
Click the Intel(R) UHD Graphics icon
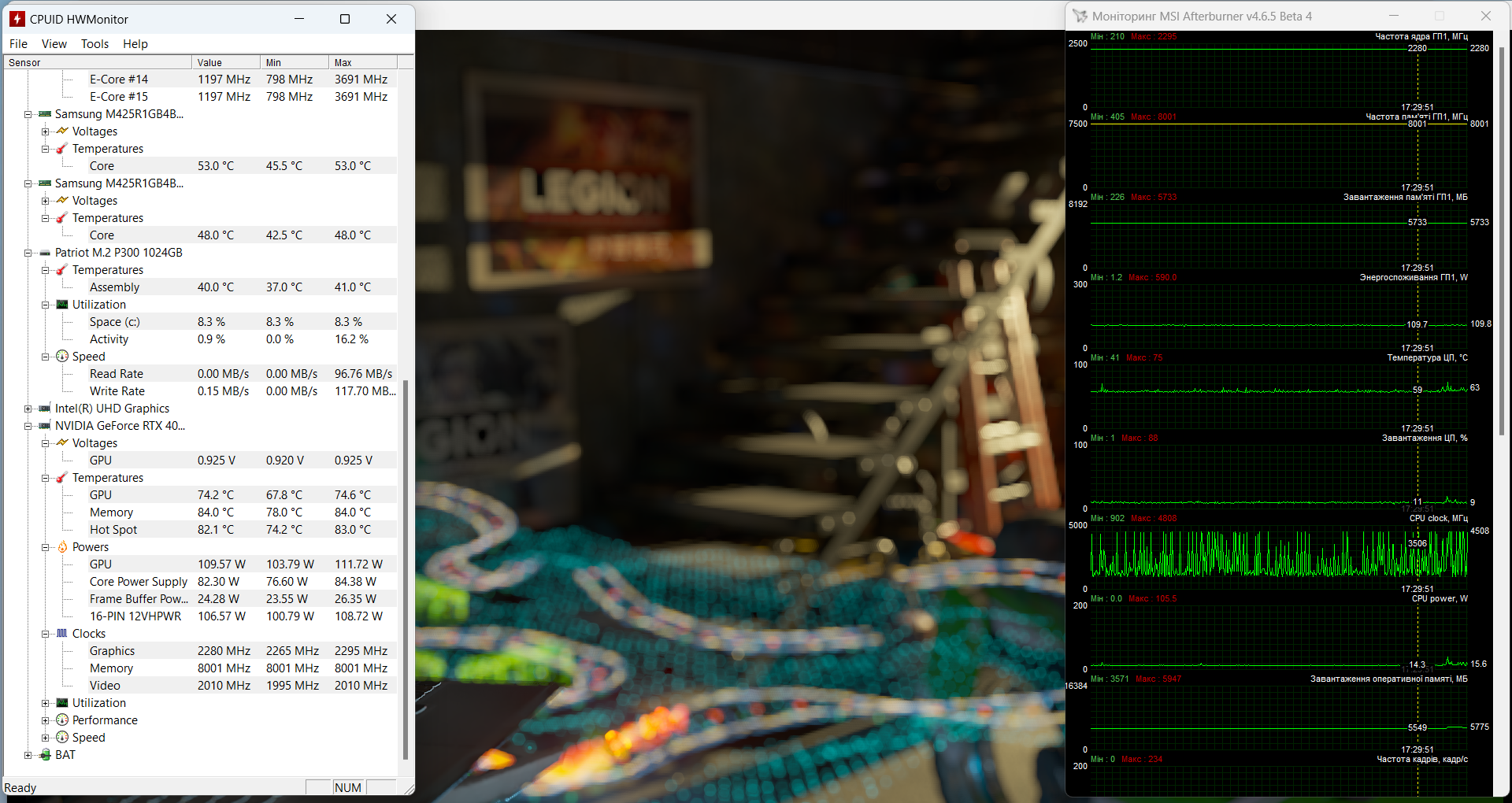click(x=45, y=409)
